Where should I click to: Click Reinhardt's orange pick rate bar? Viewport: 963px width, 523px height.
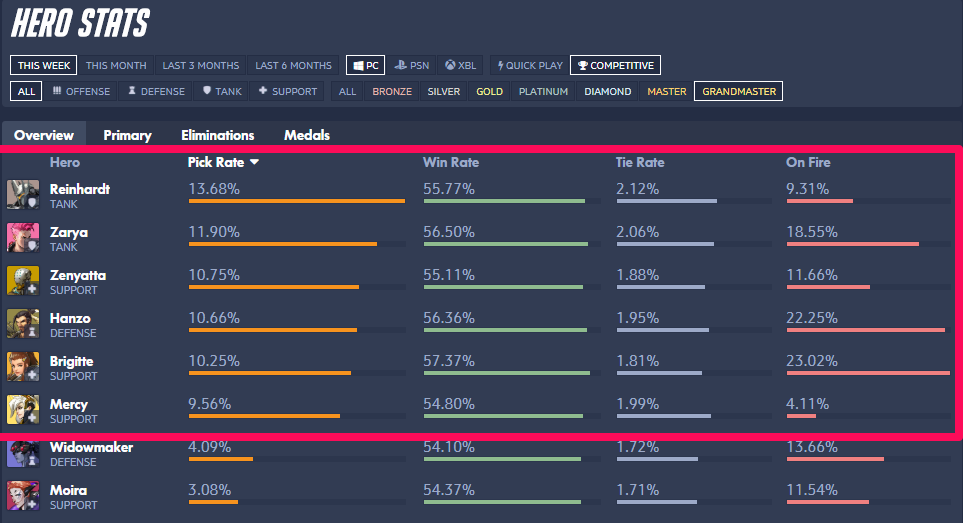tap(297, 201)
